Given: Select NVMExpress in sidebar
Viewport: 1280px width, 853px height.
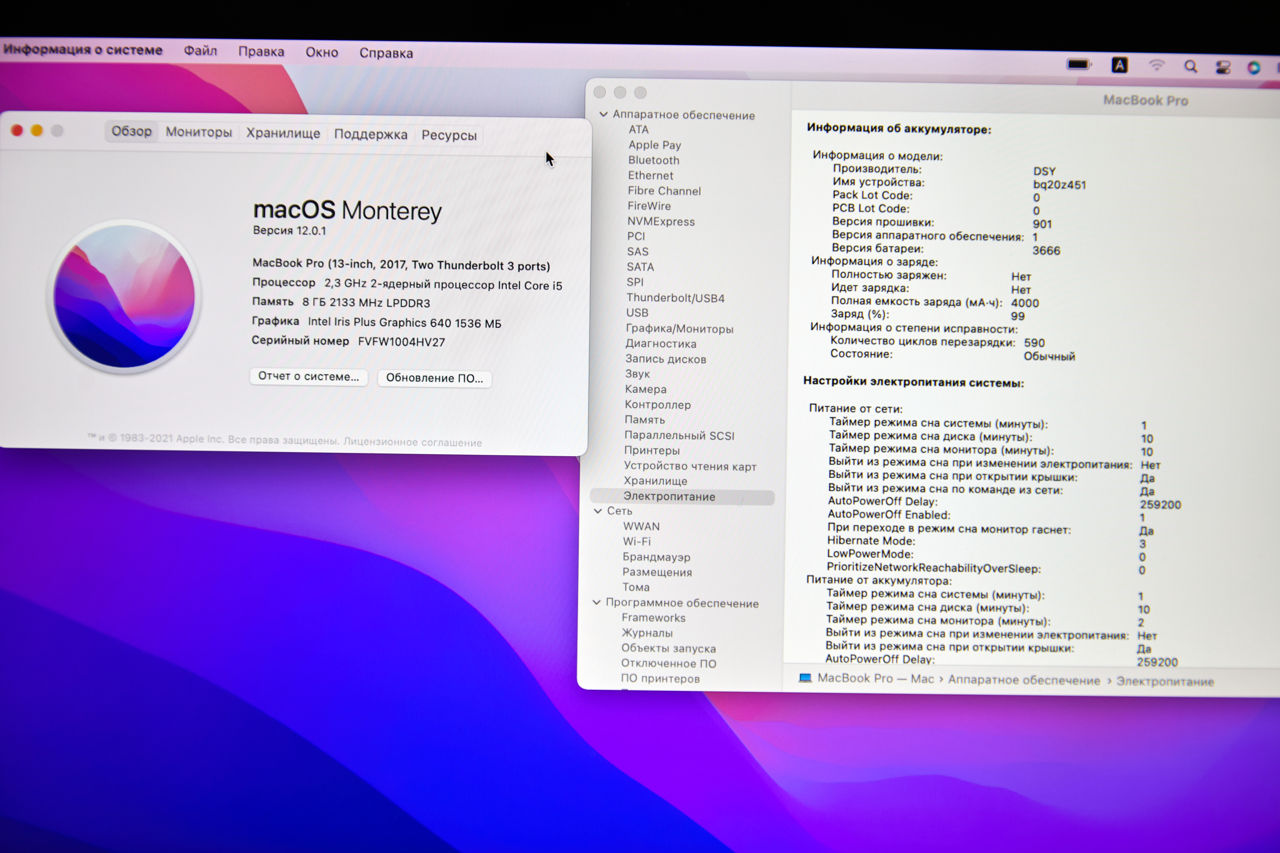Looking at the screenshot, I should click(661, 221).
